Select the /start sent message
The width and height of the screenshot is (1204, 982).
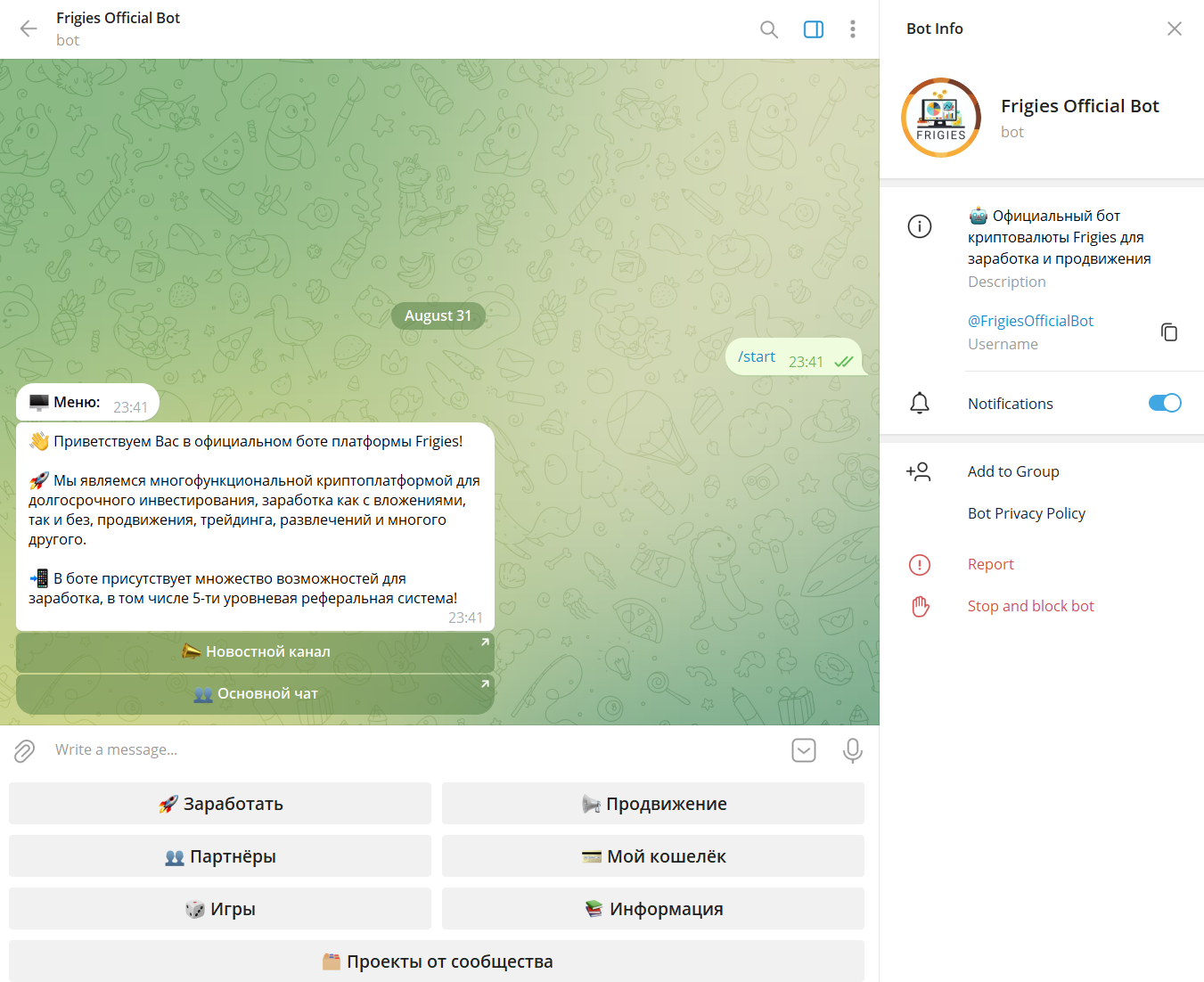(794, 357)
